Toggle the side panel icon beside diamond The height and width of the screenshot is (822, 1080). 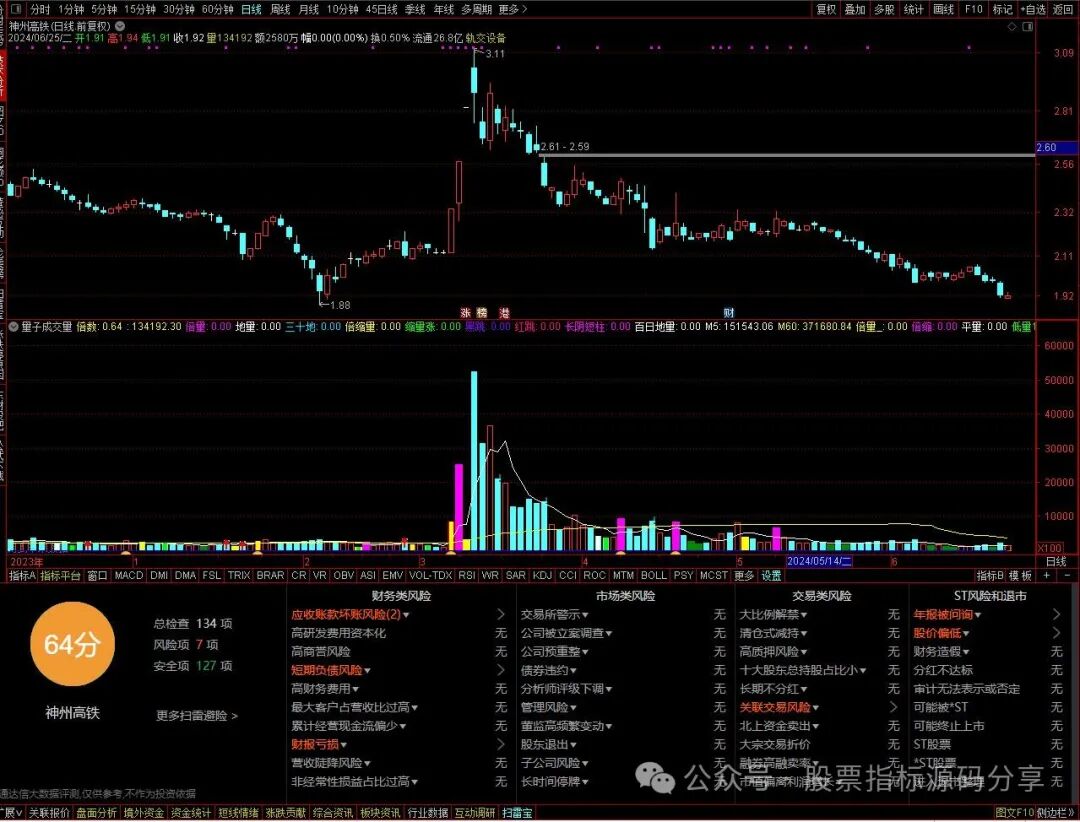tap(1028, 26)
